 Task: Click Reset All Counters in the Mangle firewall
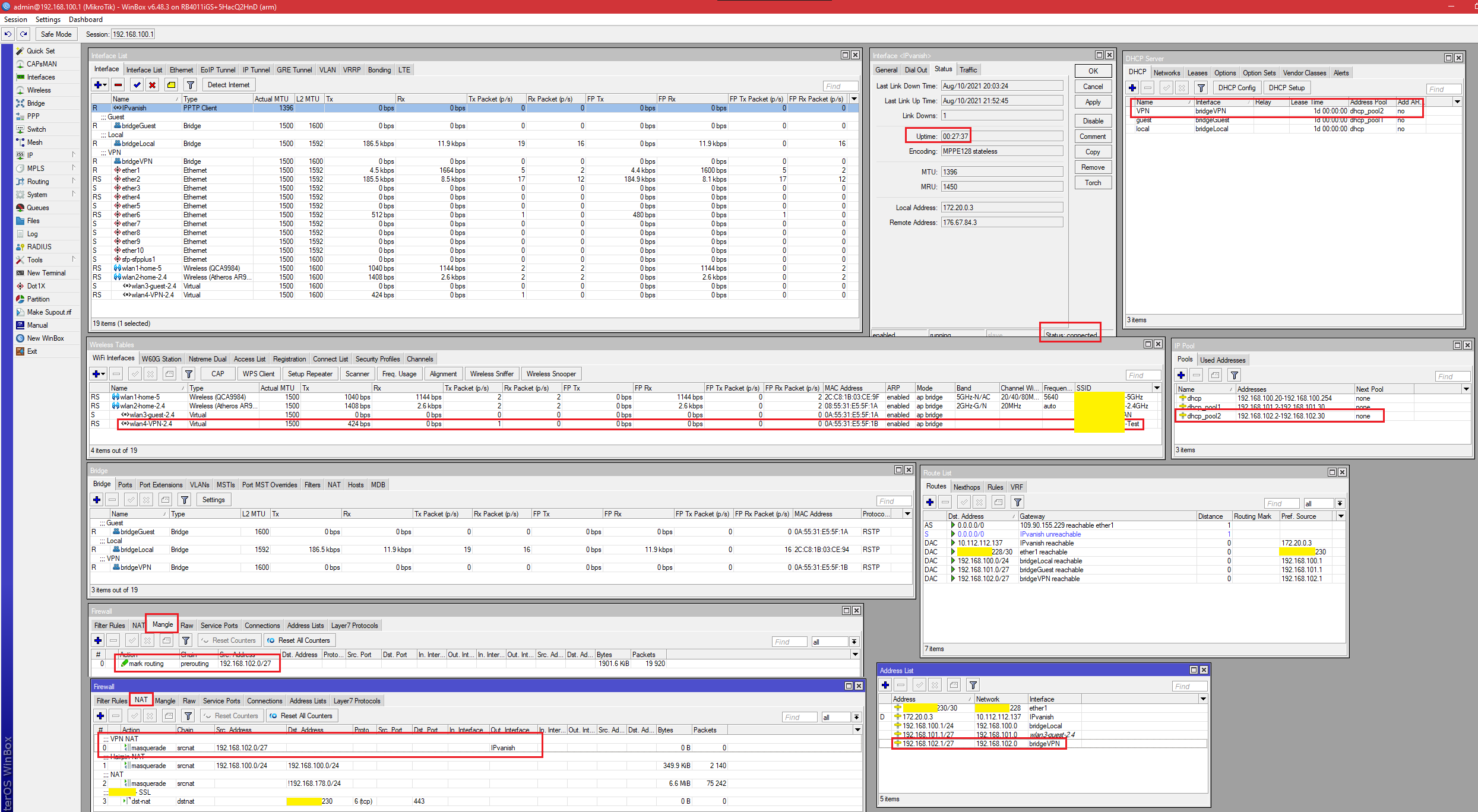(x=300, y=640)
